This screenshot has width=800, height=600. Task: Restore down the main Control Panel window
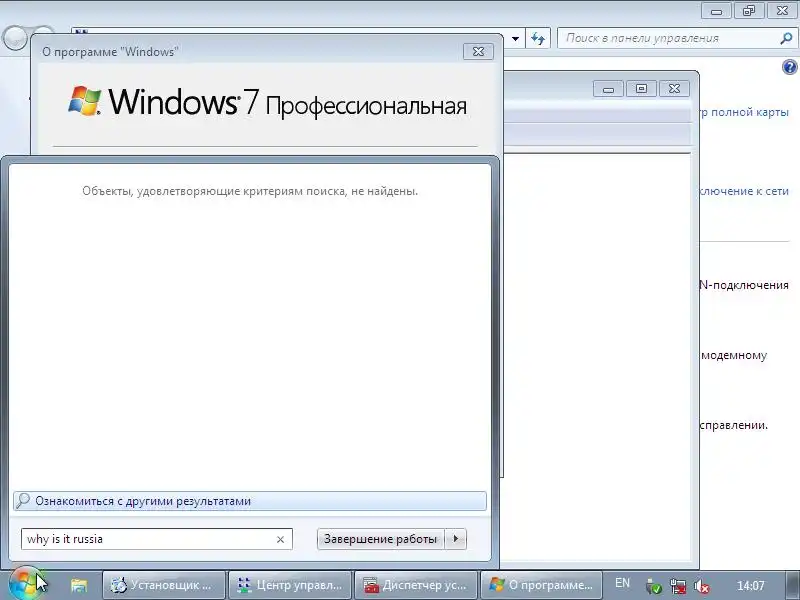tap(748, 10)
